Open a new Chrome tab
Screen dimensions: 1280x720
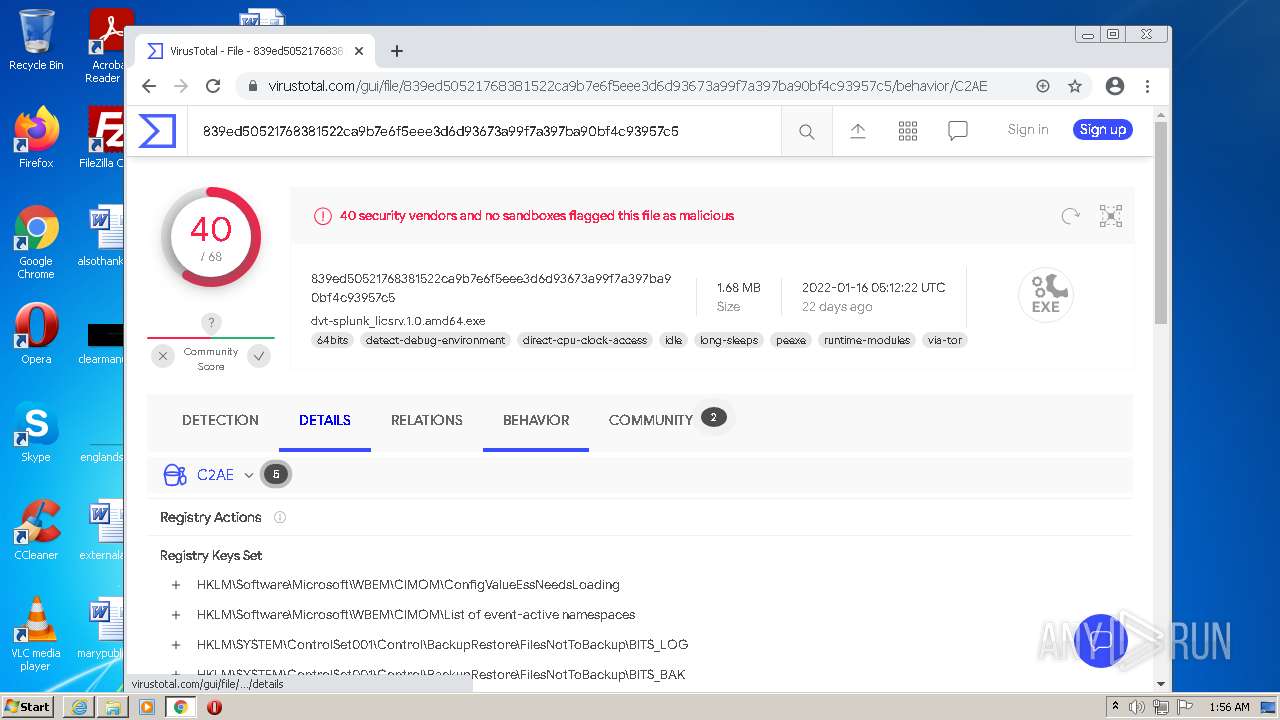coord(397,51)
